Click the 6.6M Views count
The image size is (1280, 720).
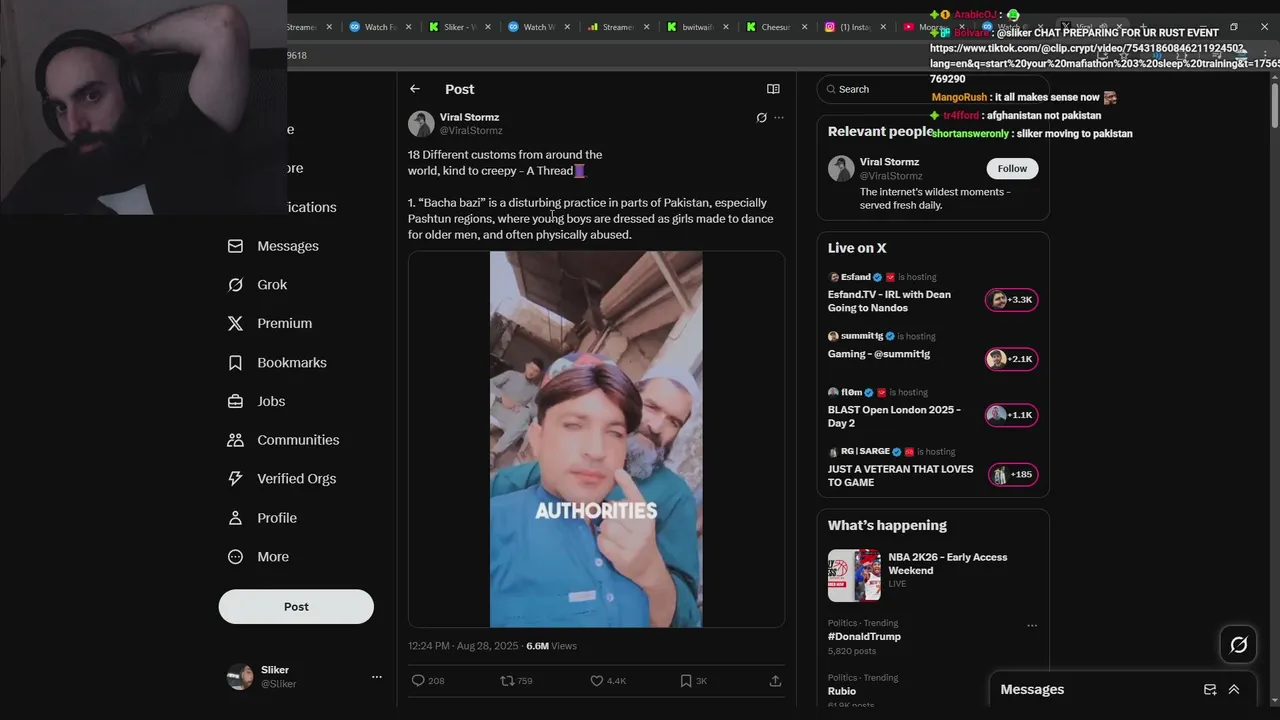coord(551,646)
